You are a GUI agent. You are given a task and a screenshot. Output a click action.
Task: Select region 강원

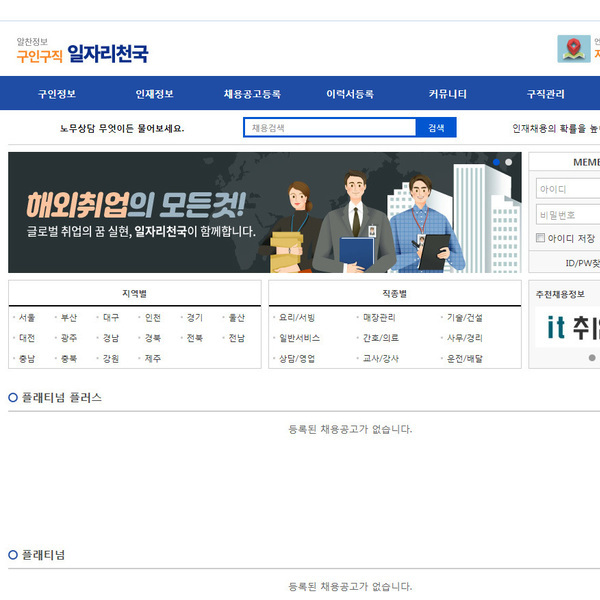[x=111, y=359]
